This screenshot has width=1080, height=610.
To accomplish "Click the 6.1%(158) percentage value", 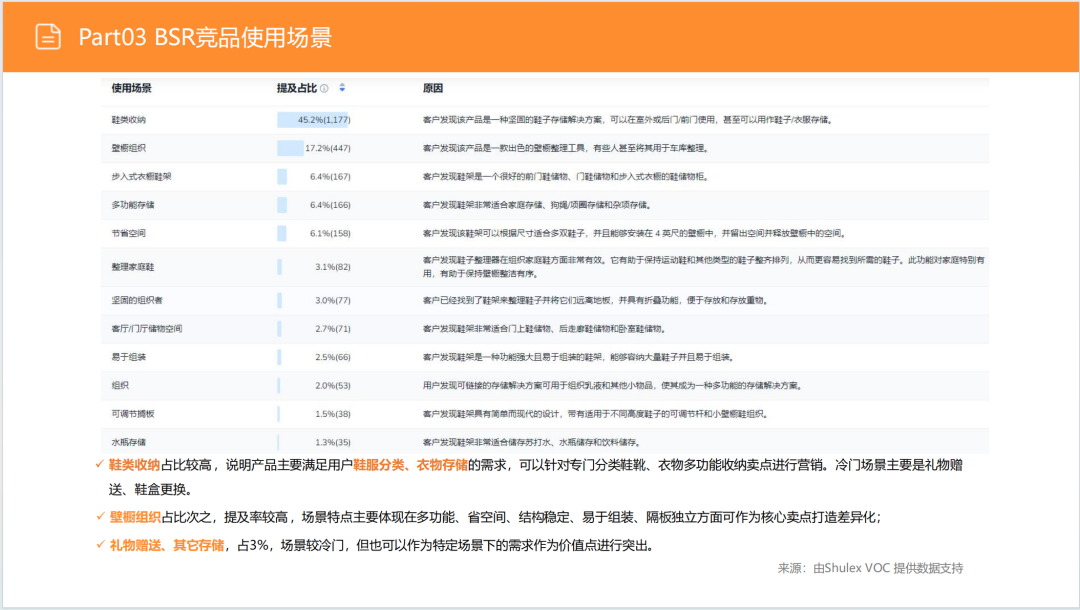I will click(x=330, y=233).
